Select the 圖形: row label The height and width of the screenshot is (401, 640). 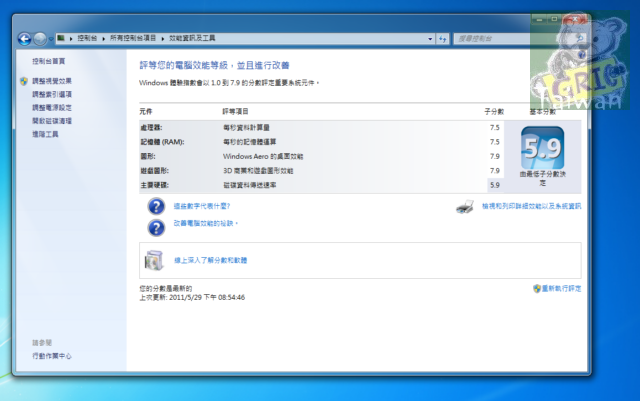[148, 156]
